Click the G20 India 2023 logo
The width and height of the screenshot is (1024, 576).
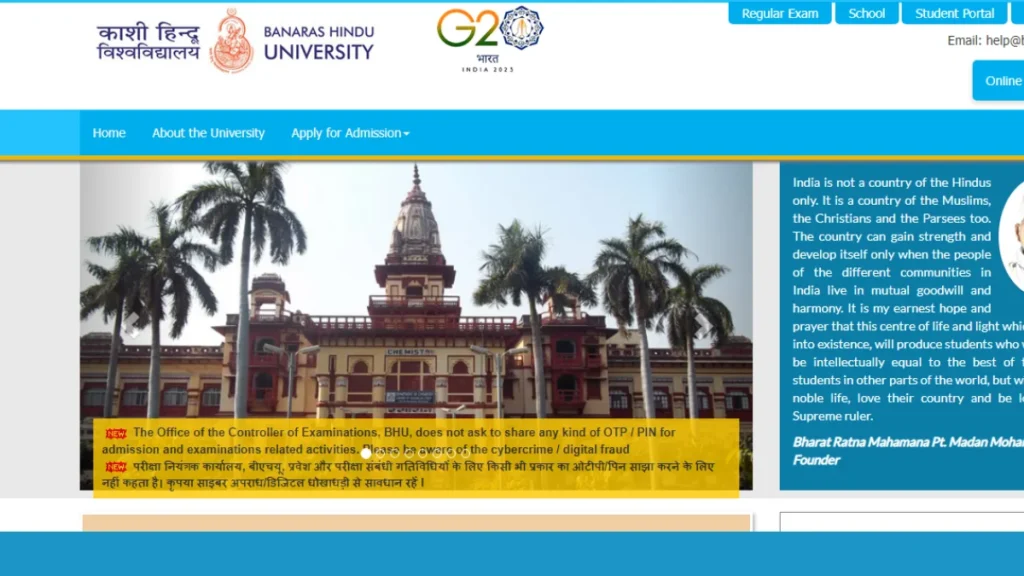(x=489, y=38)
